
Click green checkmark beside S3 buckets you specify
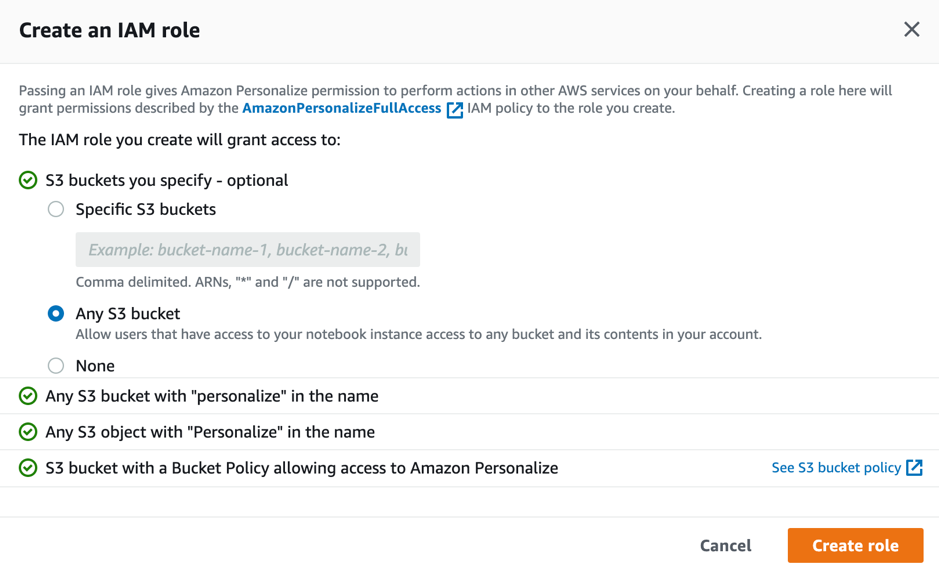(x=28, y=181)
